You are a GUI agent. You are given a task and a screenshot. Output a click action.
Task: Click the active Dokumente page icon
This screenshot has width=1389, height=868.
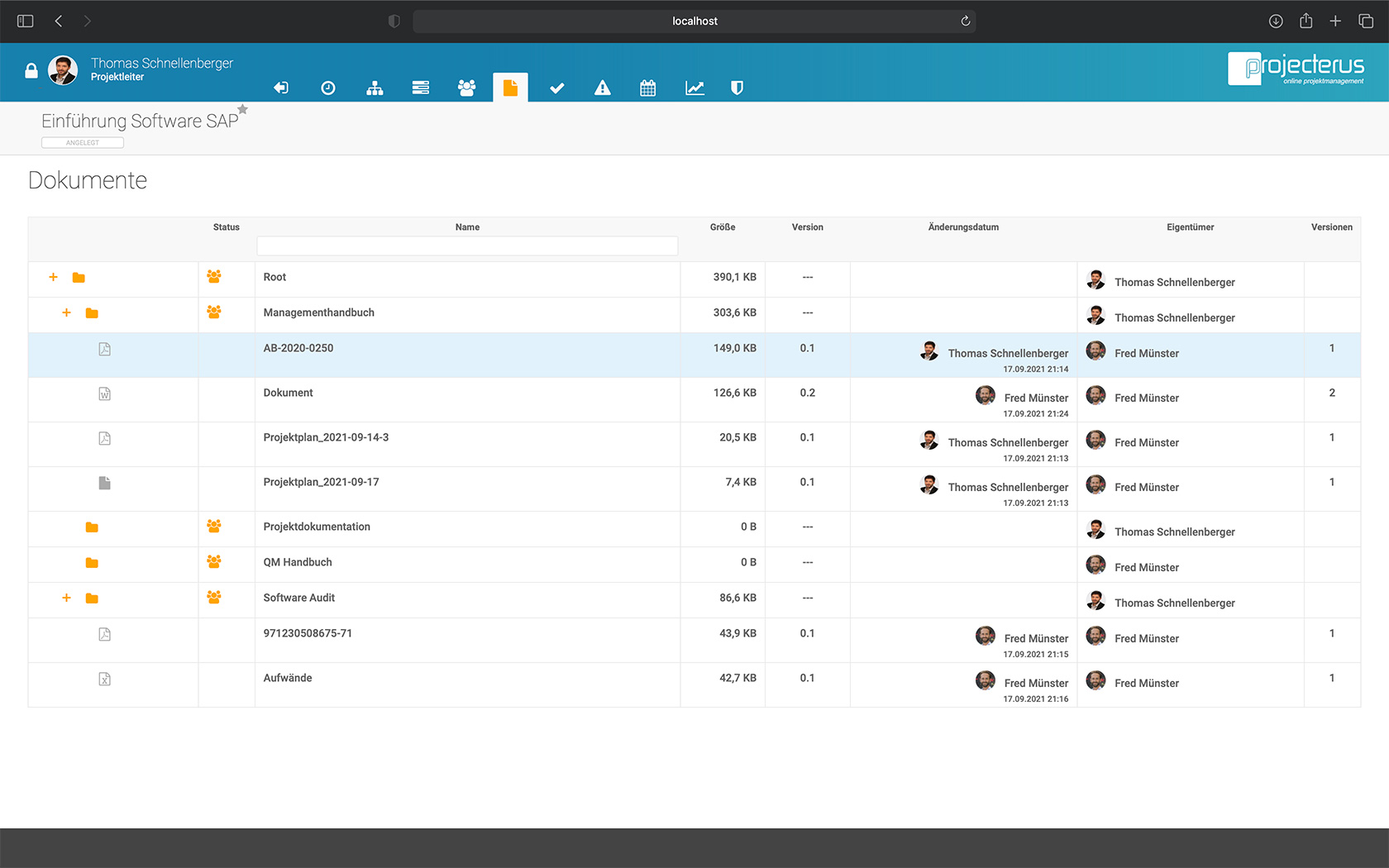tap(510, 87)
